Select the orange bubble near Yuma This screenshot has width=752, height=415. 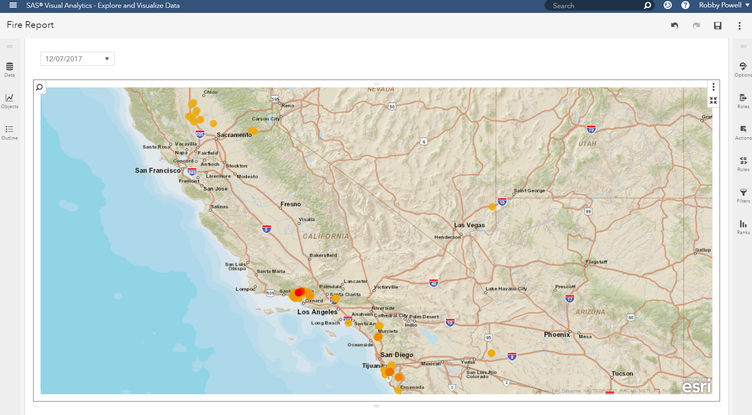(491, 353)
